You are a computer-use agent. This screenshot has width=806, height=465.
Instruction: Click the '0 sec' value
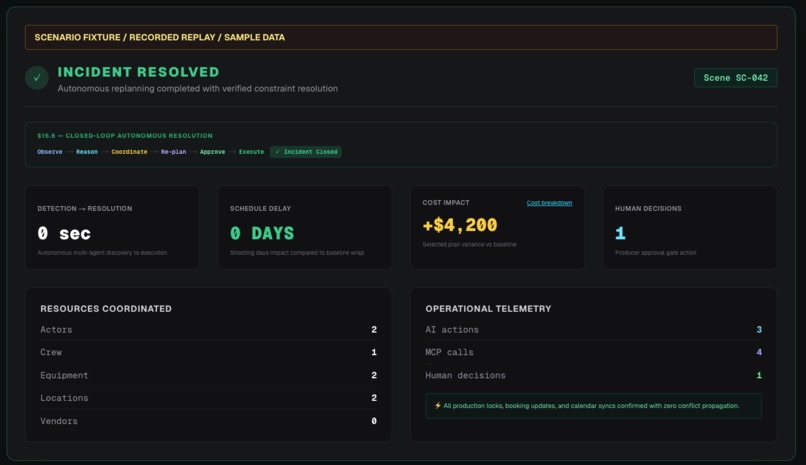tap(64, 233)
